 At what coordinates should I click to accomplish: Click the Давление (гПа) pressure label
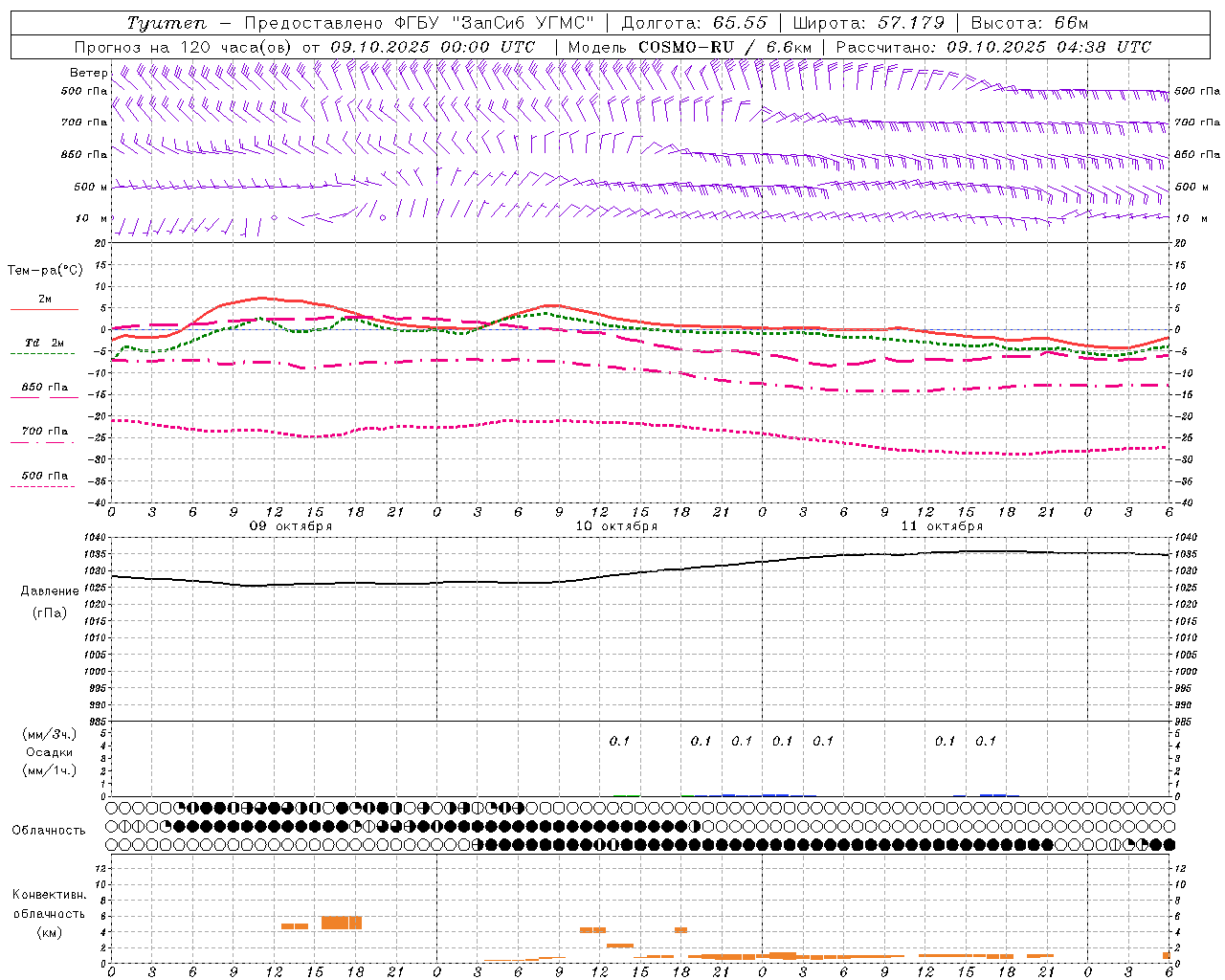coord(49,602)
